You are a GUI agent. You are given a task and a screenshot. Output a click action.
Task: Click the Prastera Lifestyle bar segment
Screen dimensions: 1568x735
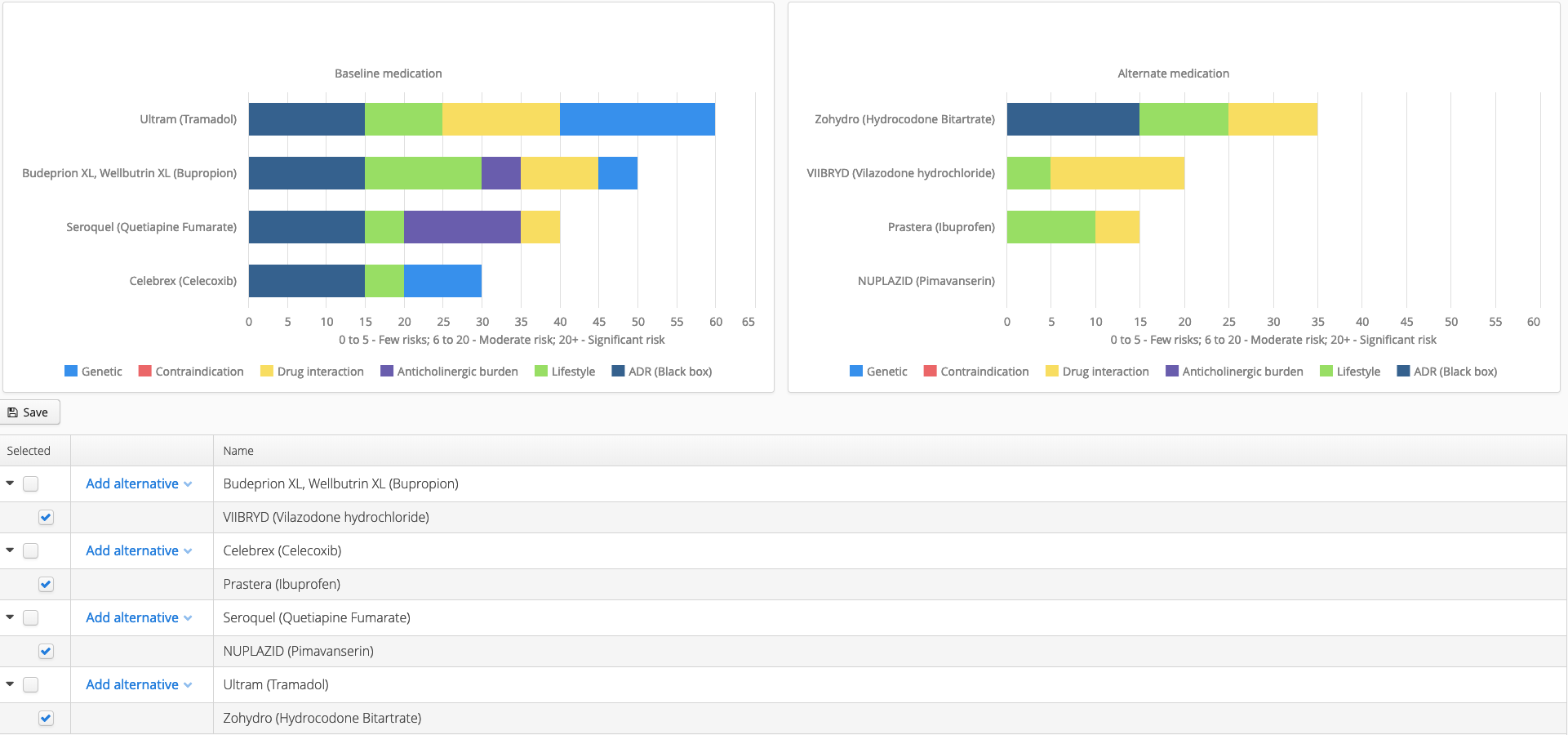pos(1051,227)
